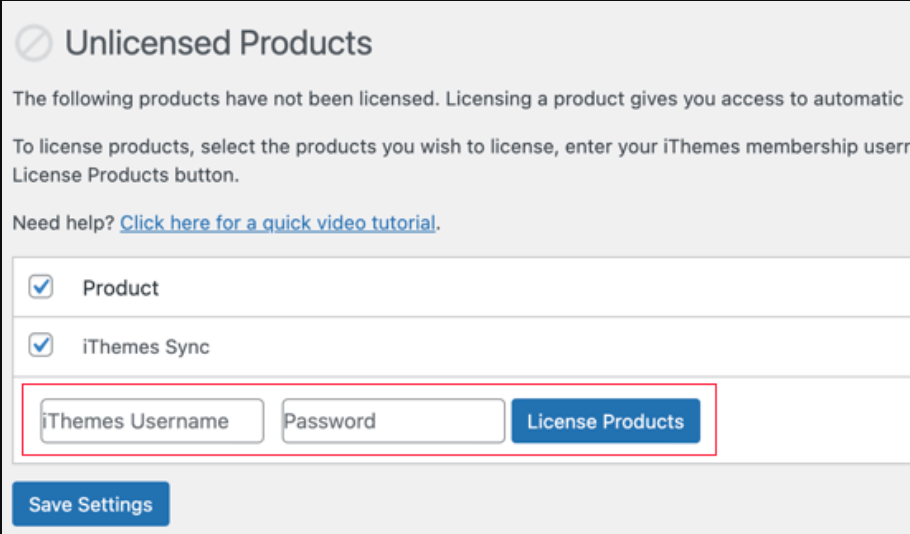
Task: Click the License Products button
Action: coord(606,421)
